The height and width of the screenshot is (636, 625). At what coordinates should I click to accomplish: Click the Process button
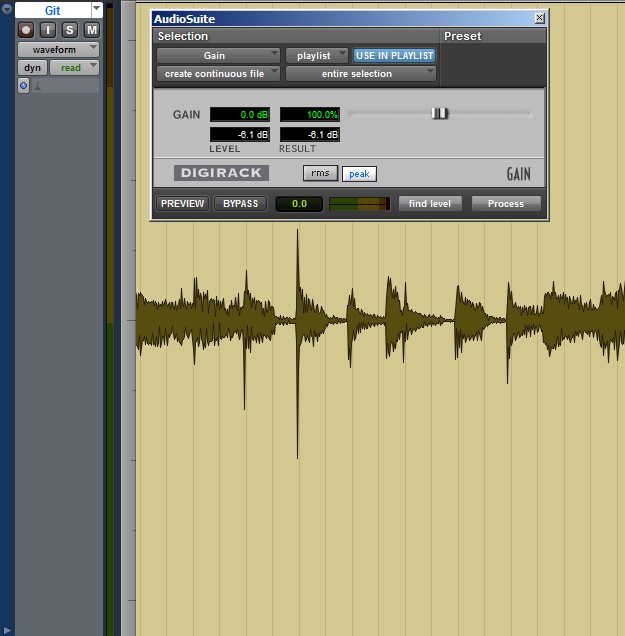click(505, 204)
